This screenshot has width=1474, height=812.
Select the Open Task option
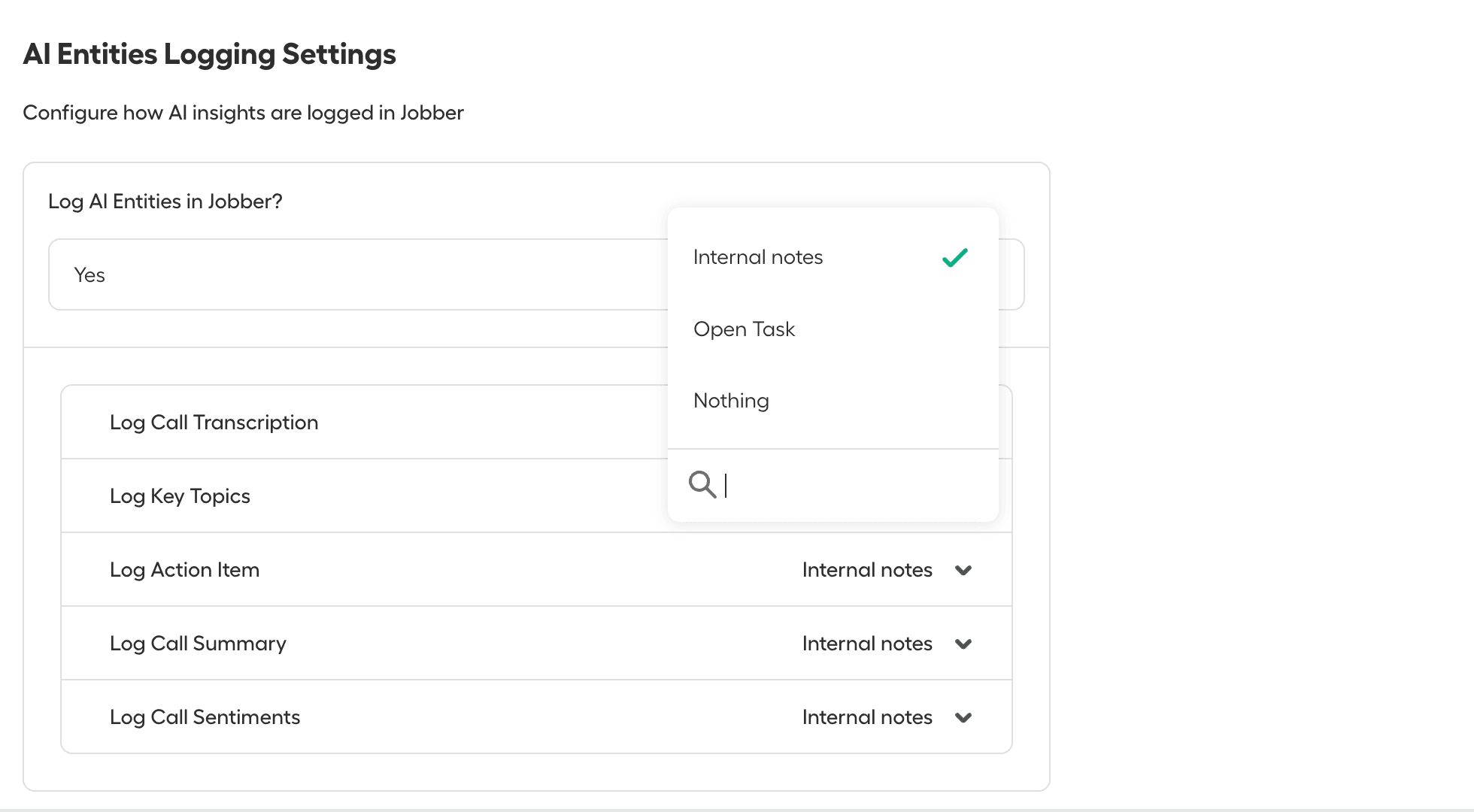coord(744,329)
